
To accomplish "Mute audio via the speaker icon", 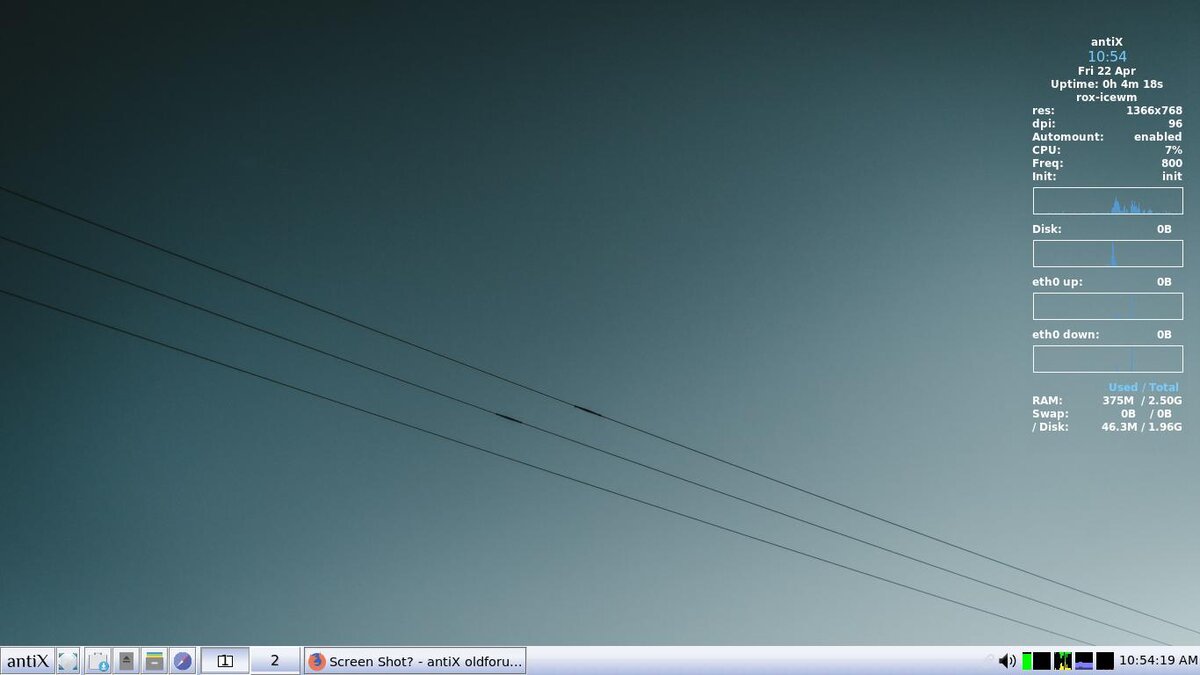I will point(1006,660).
